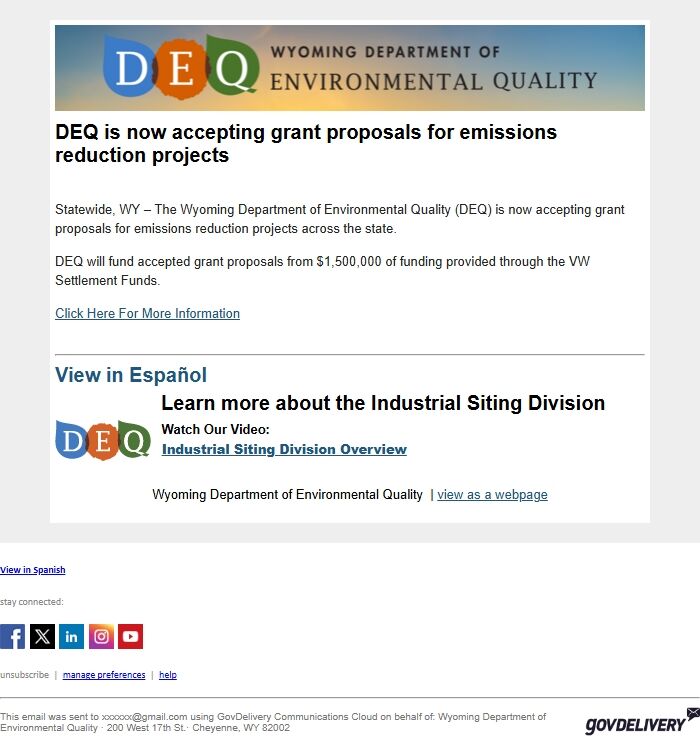Open 'View in Español' heading link
The image size is (700, 739).
[131, 375]
